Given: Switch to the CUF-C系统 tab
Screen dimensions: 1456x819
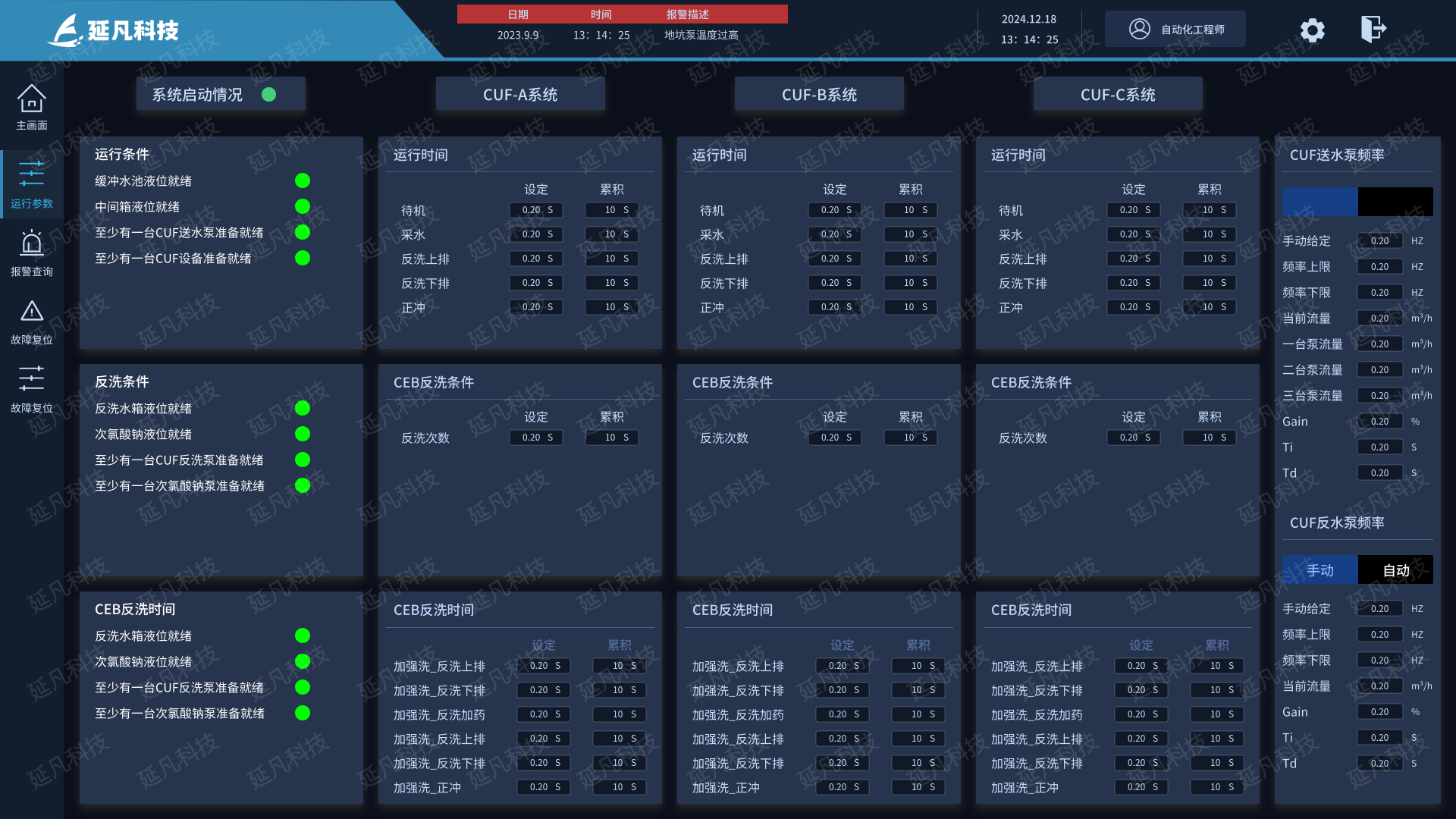Looking at the screenshot, I should coord(1117,93).
